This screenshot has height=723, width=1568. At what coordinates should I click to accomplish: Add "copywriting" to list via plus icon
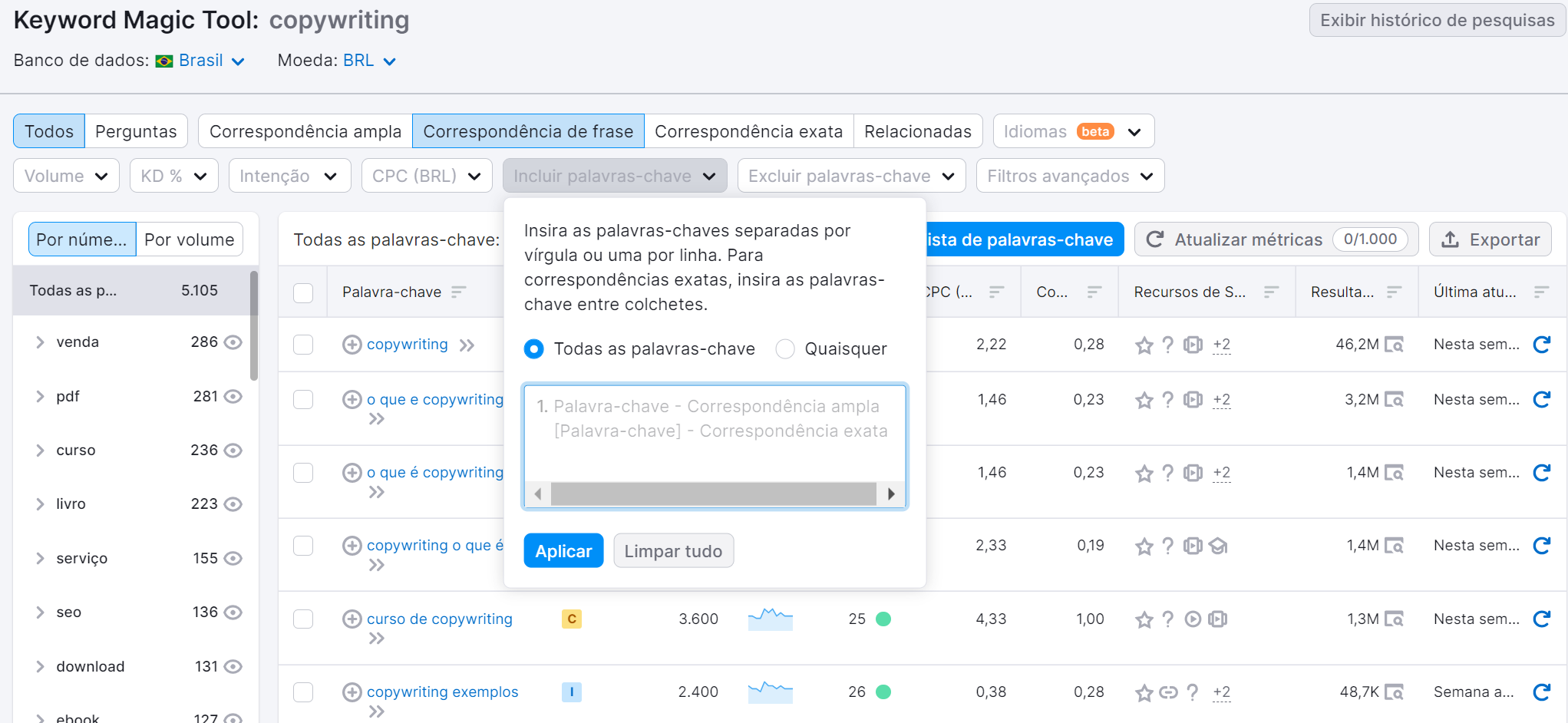(352, 345)
